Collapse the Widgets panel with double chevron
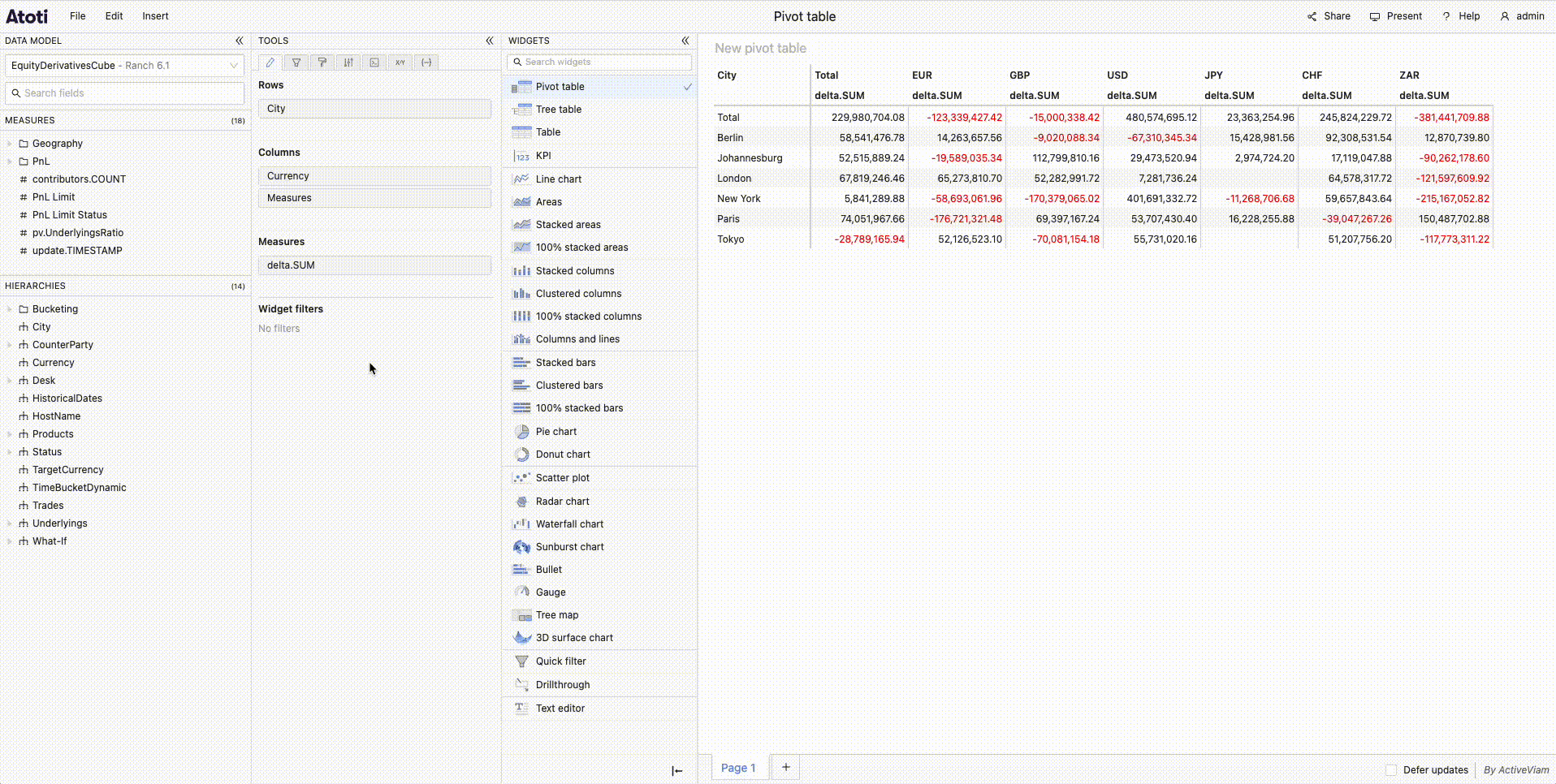 (x=685, y=41)
